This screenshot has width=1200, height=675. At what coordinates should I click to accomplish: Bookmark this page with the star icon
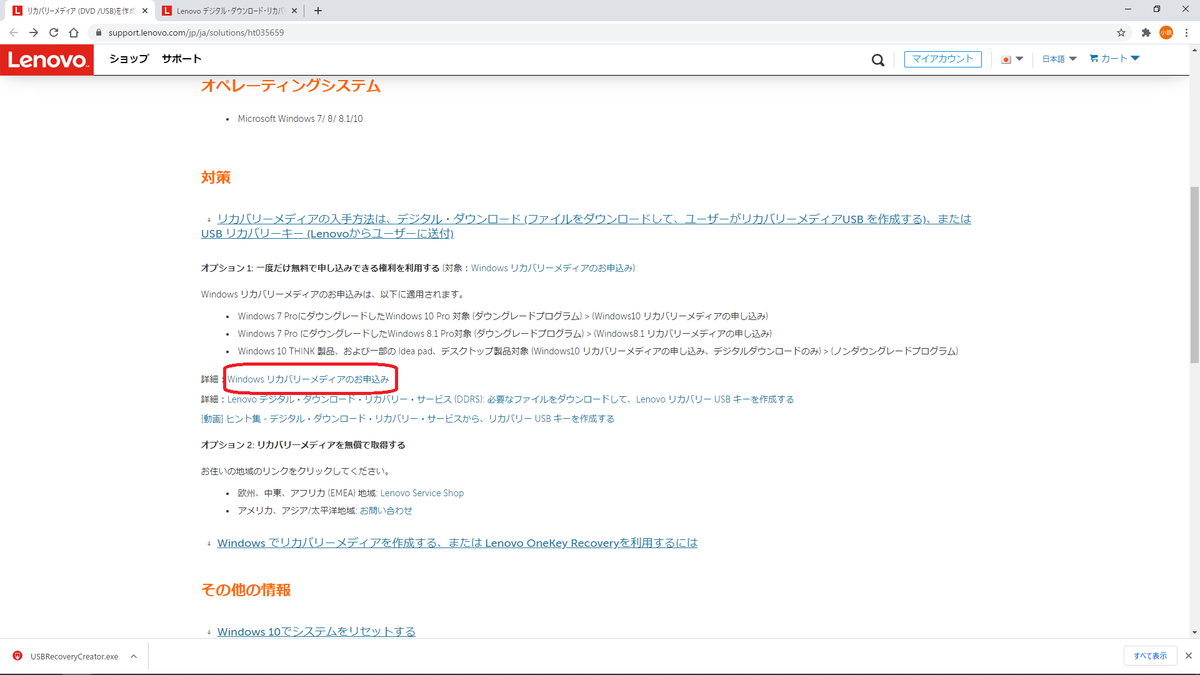1122,32
